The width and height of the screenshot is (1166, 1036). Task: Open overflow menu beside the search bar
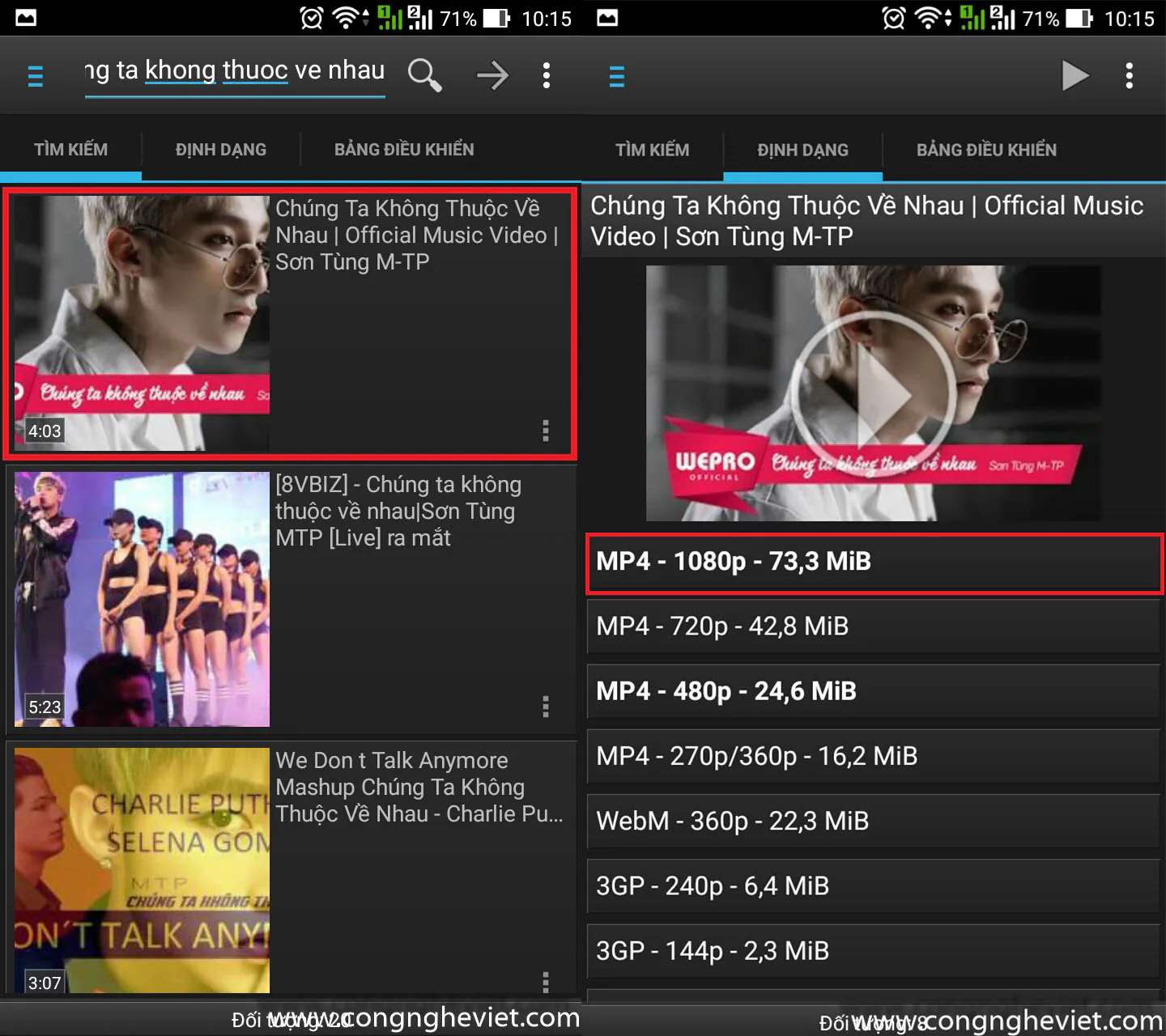pyautogui.click(x=547, y=75)
